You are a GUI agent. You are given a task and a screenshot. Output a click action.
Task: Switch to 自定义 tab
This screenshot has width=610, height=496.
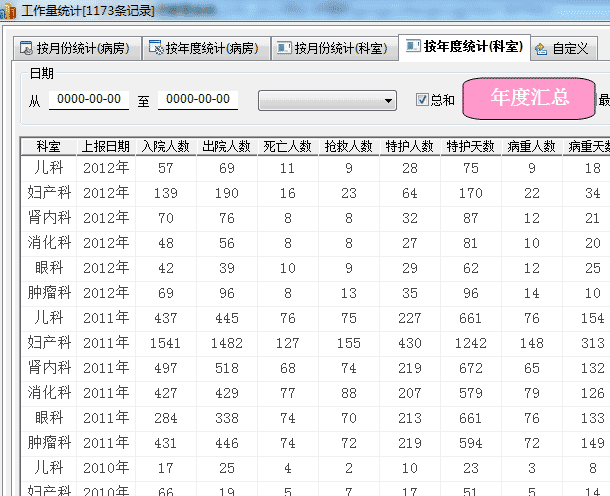coord(570,48)
